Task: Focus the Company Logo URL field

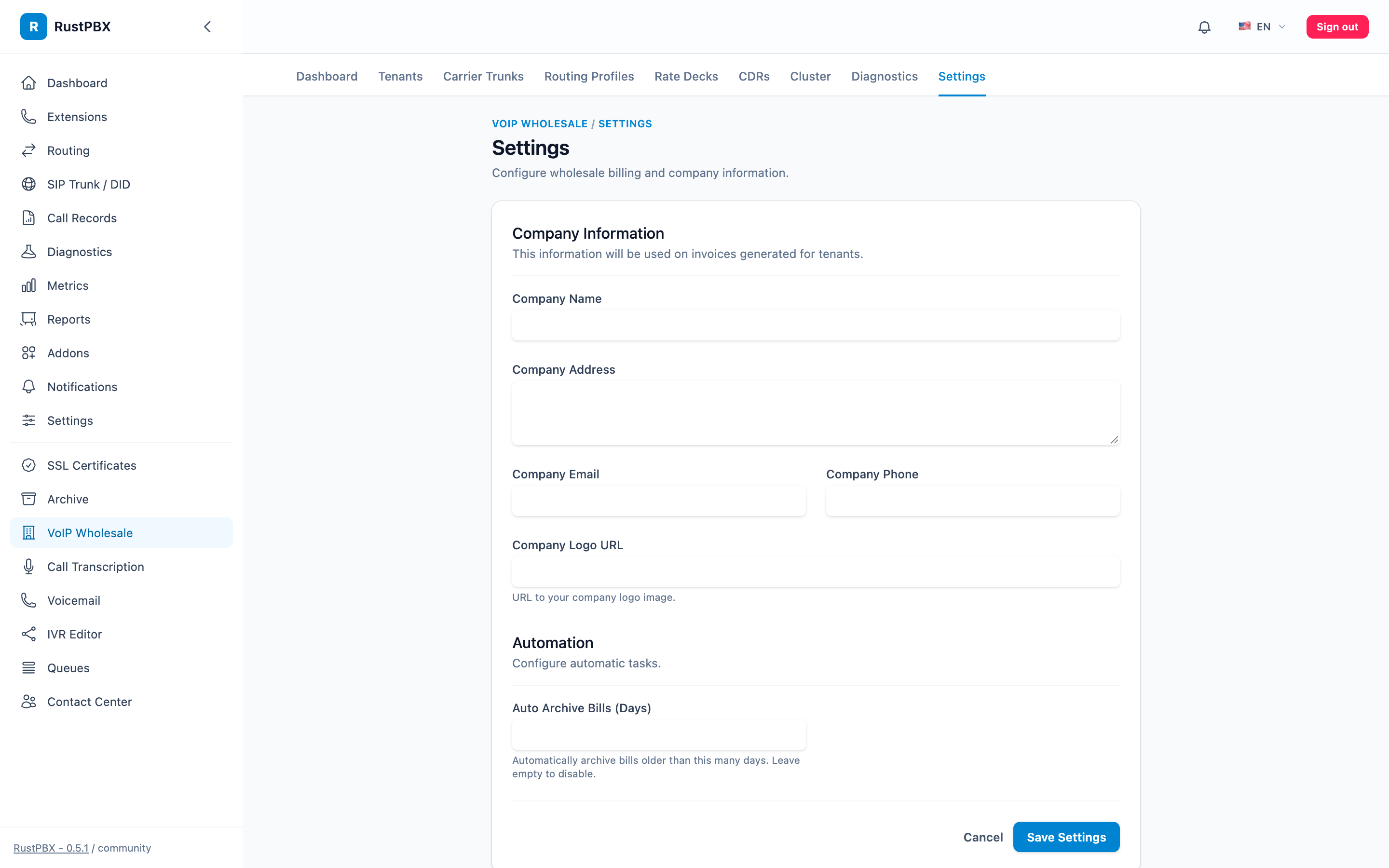Action: [x=816, y=572]
